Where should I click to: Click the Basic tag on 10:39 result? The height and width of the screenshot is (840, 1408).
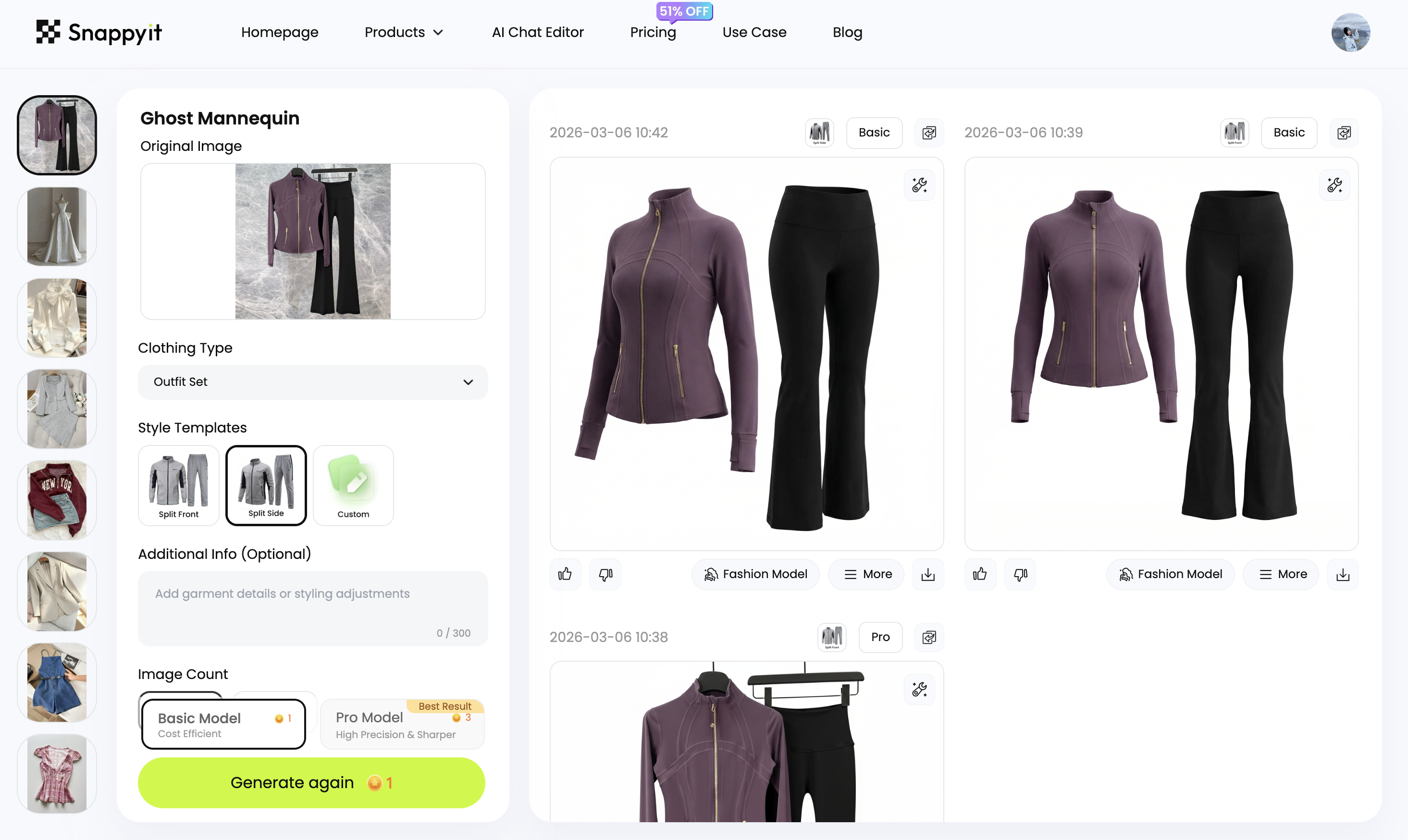click(1289, 133)
